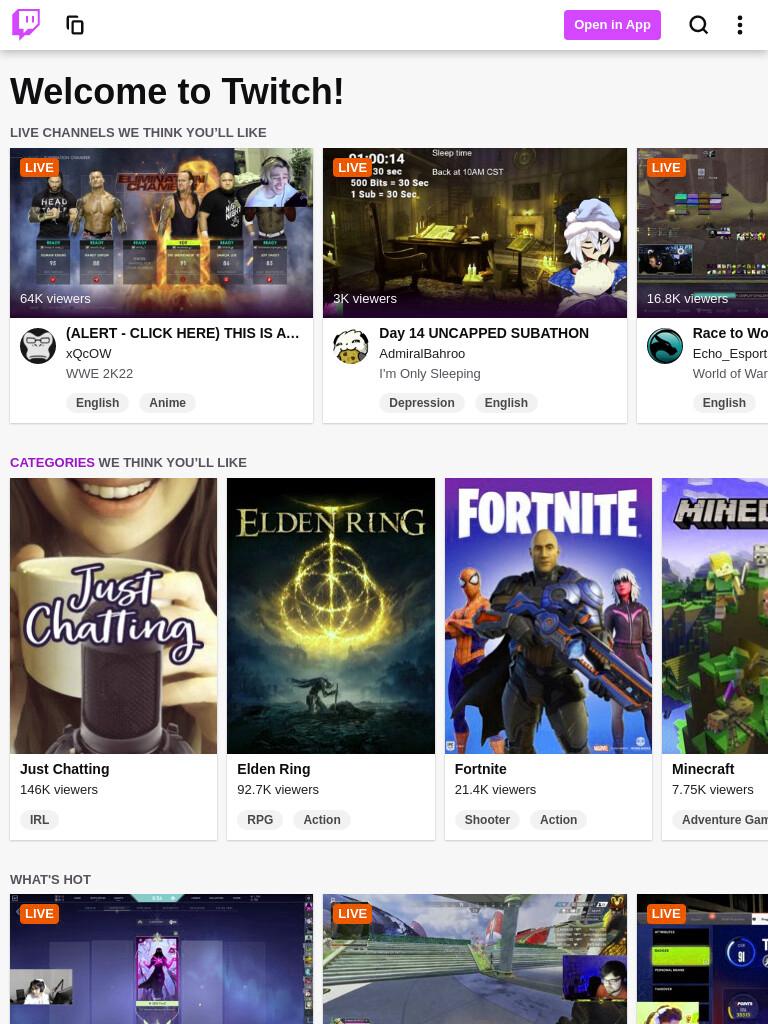
Task: Open the Fortnite category cover
Action: pyautogui.click(x=549, y=616)
